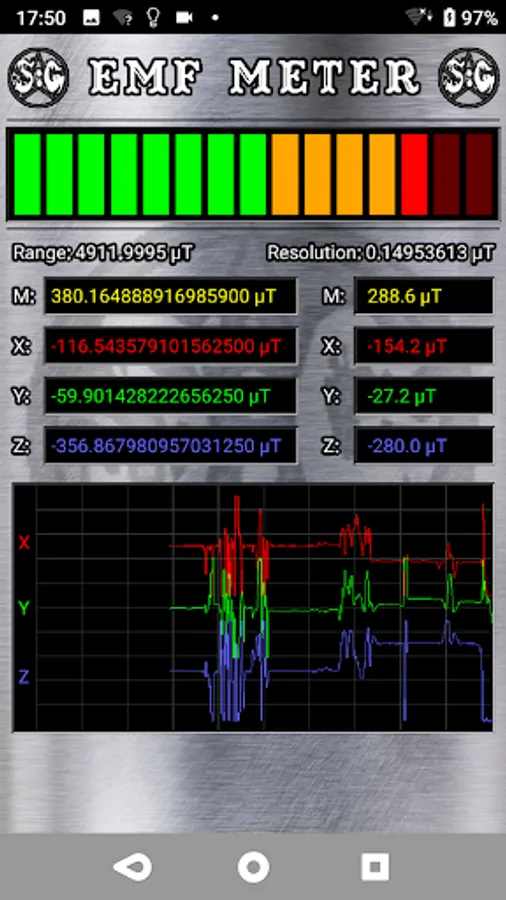This screenshot has width=506, height=900.
Task: Tap the blue Z label on the graph
Action: [24, 677]
